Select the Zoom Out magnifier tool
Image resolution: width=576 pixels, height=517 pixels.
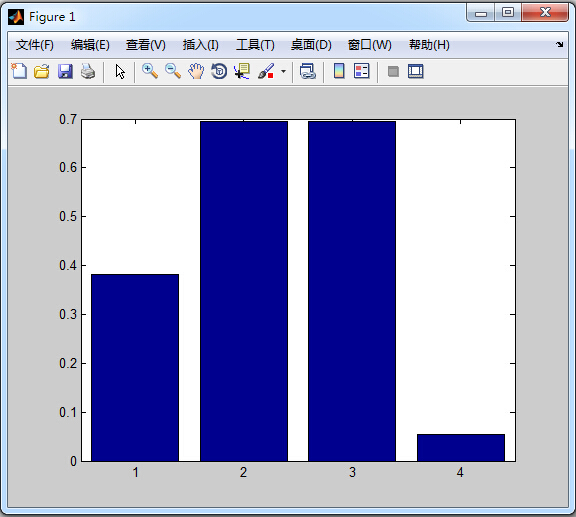(x=173, y=71)
